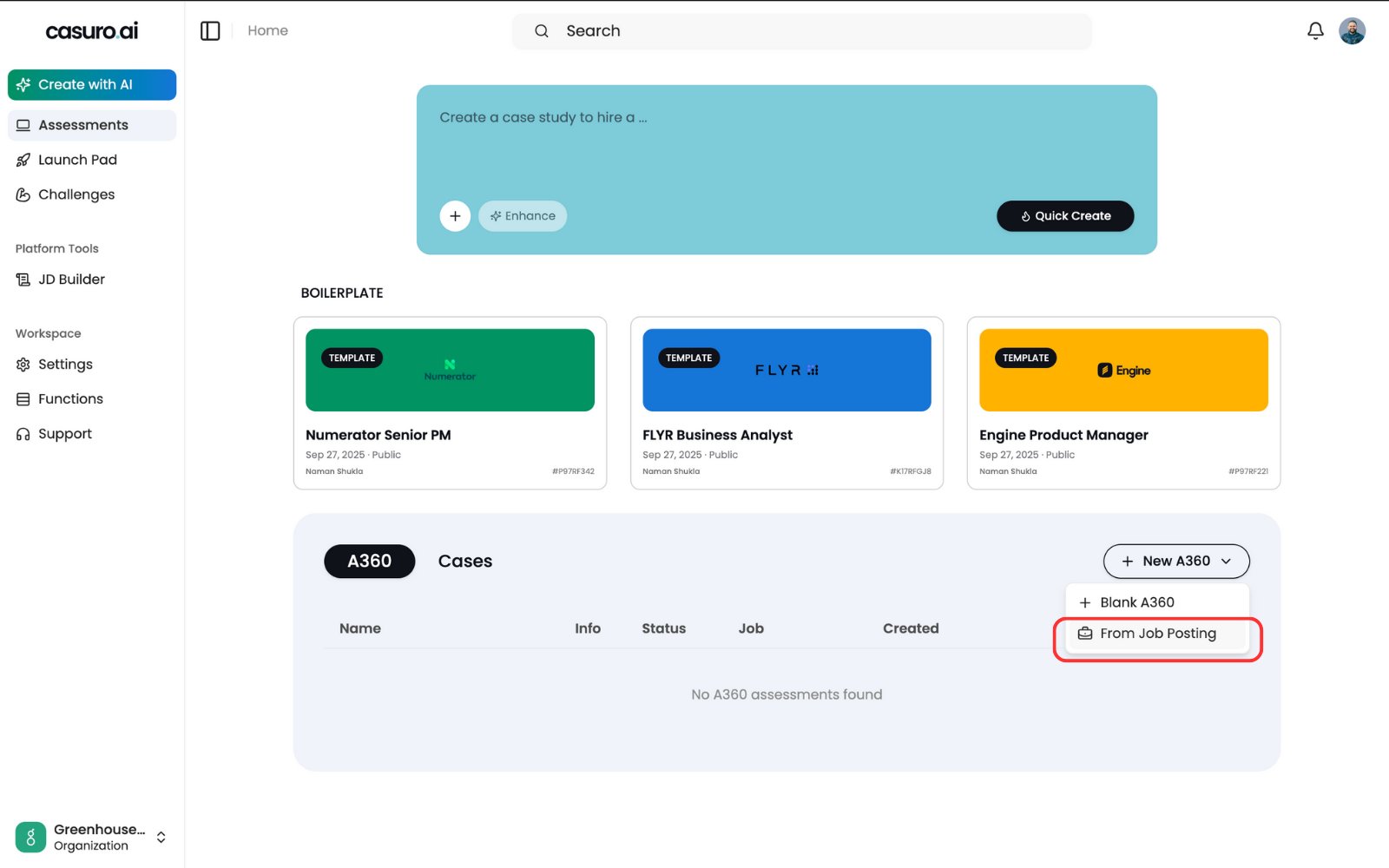Viewport: 1389px width, 868px height.
Task: Open the user profile avatar
Action: tap(1352, 30)
